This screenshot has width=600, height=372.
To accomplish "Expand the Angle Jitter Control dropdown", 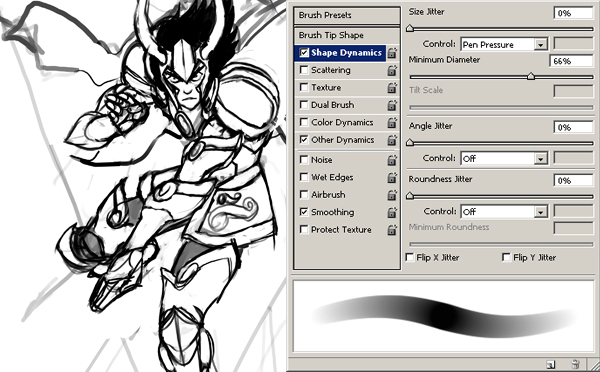I will coord(504,158).
